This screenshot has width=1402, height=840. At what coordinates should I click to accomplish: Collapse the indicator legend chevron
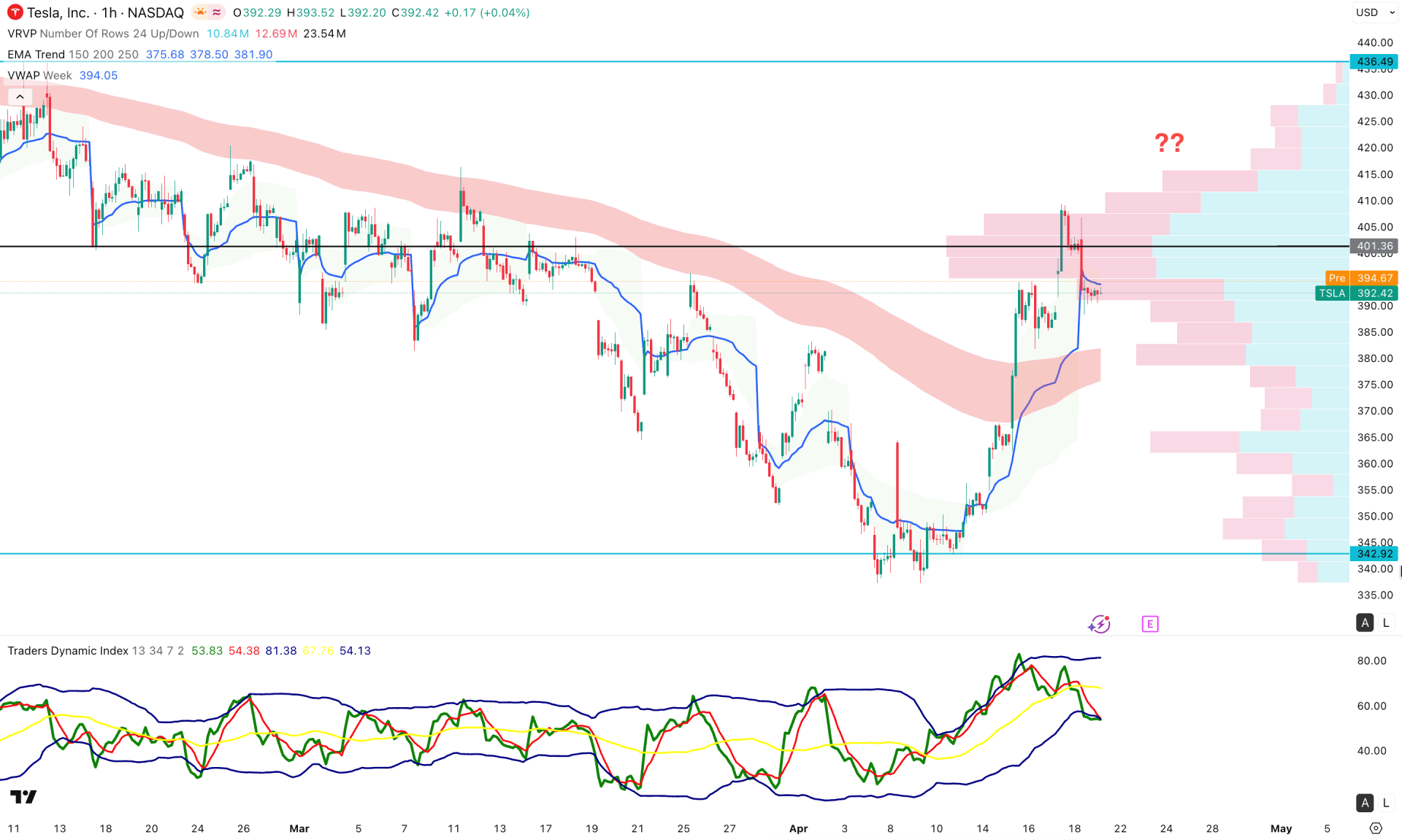[x=20, y=96]
